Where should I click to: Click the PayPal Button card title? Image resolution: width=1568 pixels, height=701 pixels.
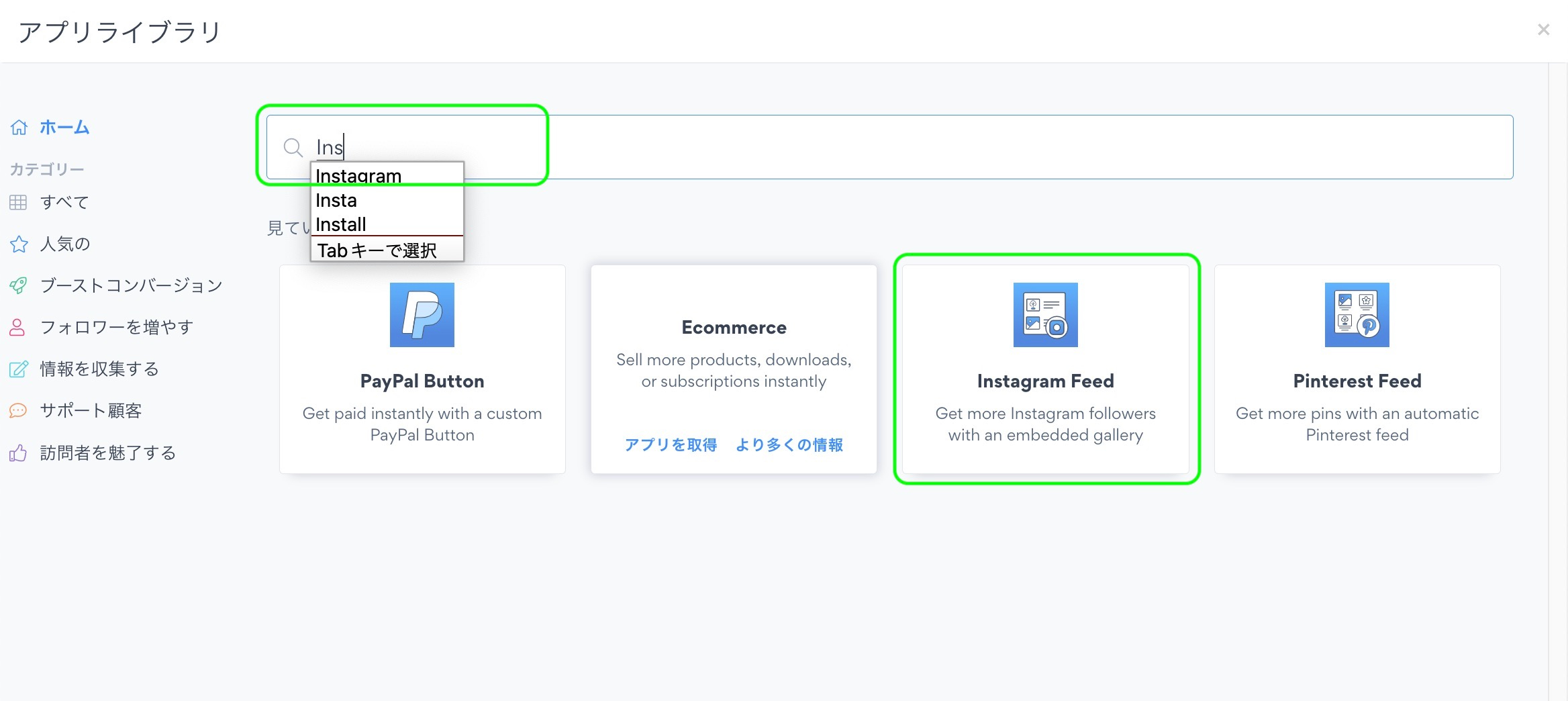422,381
